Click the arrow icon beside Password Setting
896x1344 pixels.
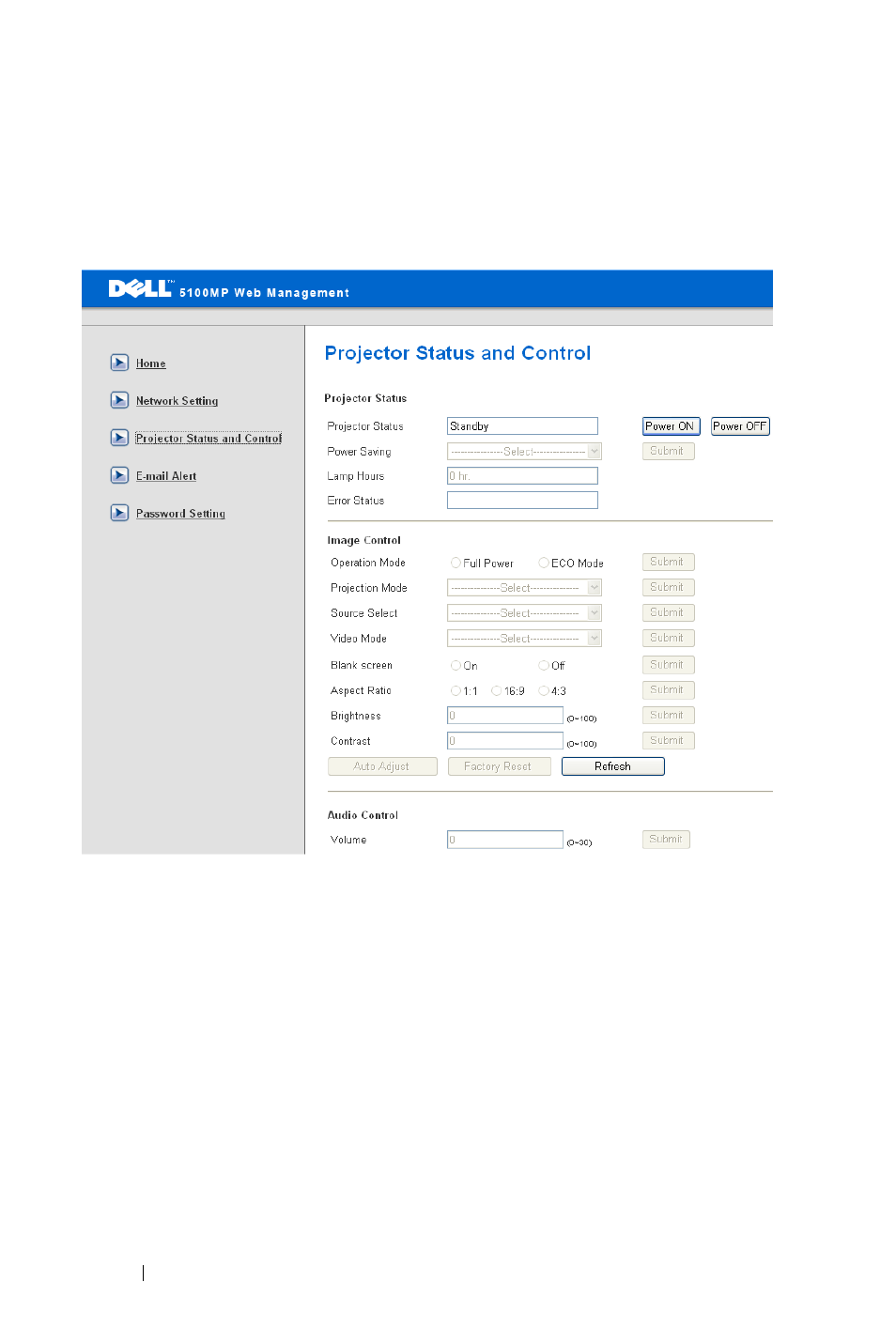[x=119, y=513]
